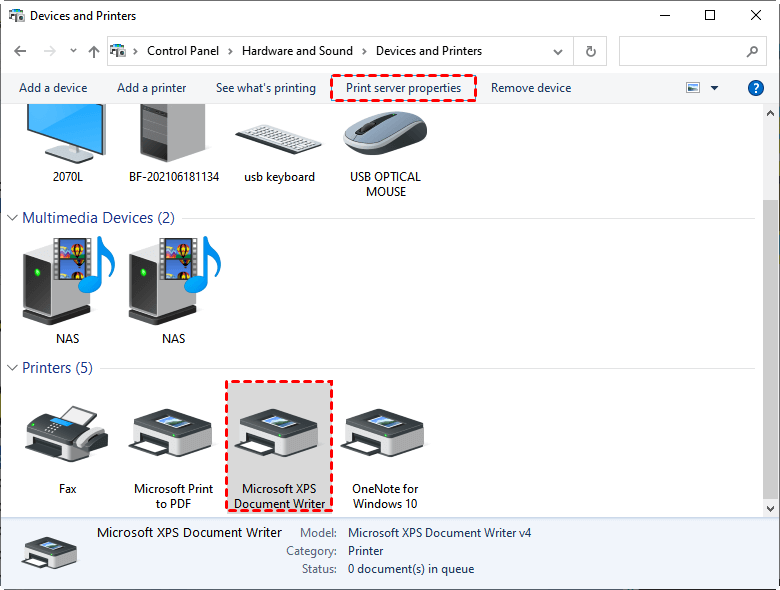The width and height of the screenshot is (780, 590).
Task: Click the status '0 document(s) in queue'
Action: pyautogui.click(x=411, y=569)
